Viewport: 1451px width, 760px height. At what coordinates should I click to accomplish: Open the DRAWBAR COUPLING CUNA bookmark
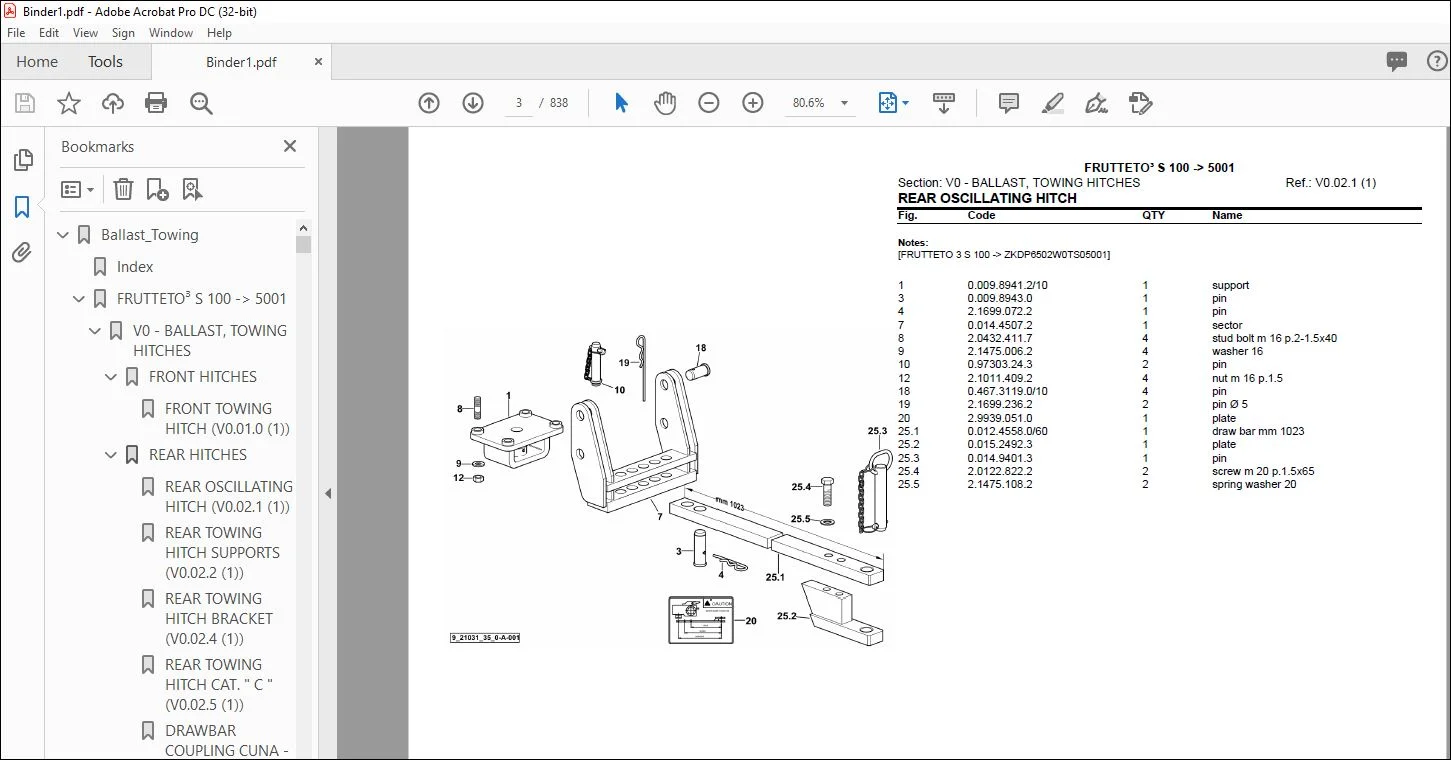[227, 741]
